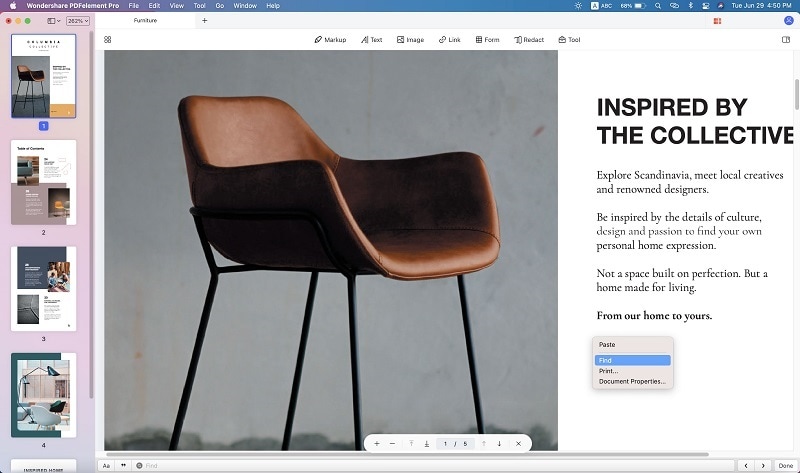This screenshot has width=800, height=473.
Task: Zoom in with floating bar plus icon
Action: click(x=377, y=443)
